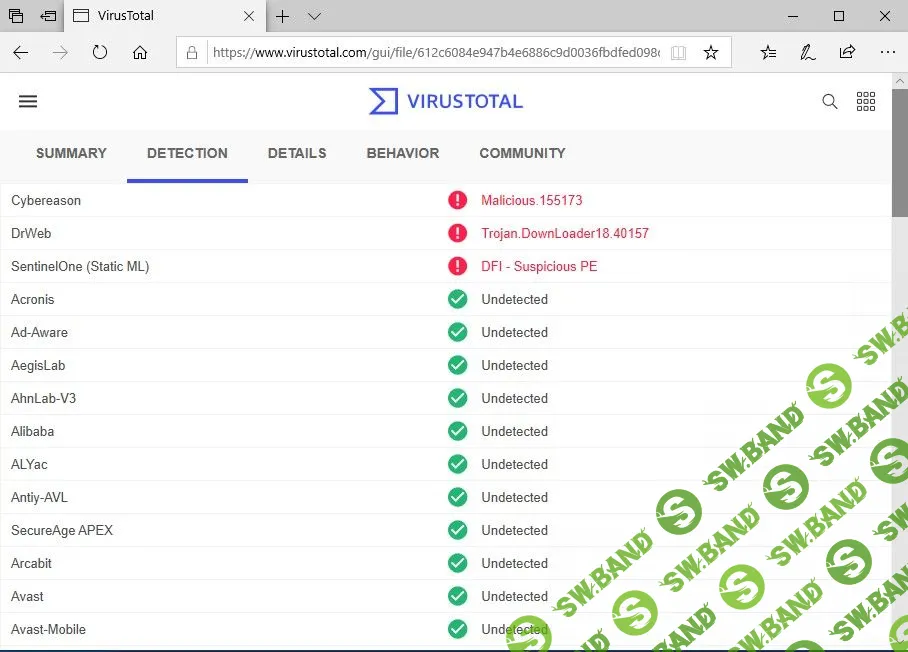The height and width of the screenshot is (652, 908).
Task: Go to the browser home page
Action: coord(140,53)
